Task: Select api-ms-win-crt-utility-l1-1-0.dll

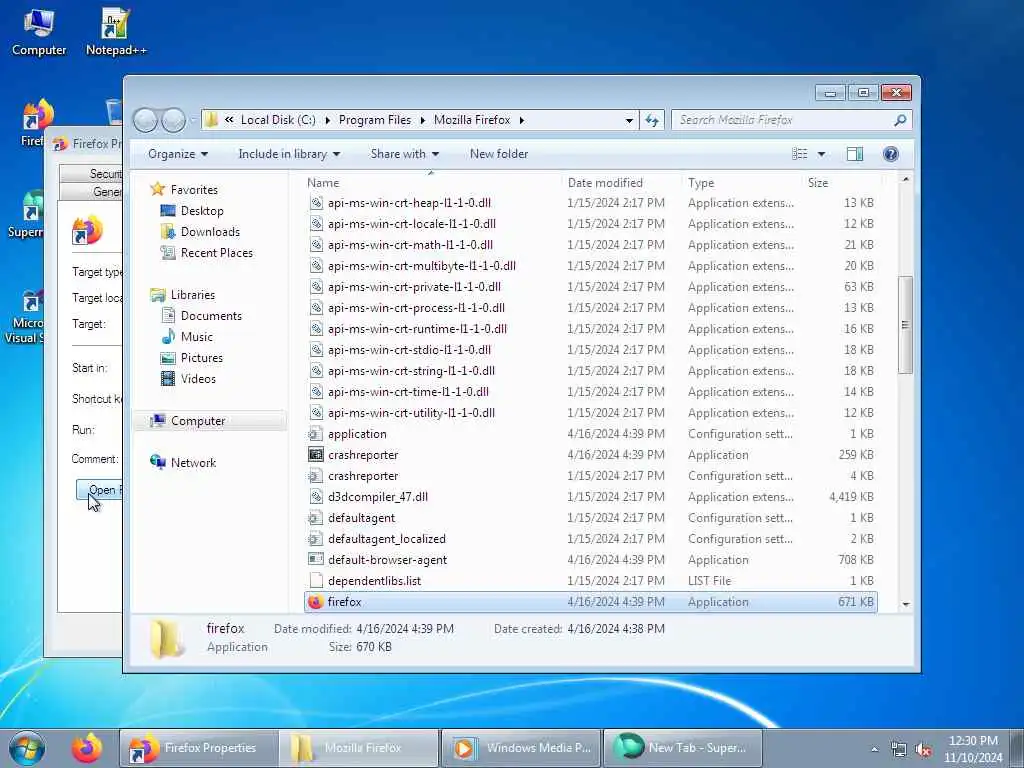Action: coord(590,413)
